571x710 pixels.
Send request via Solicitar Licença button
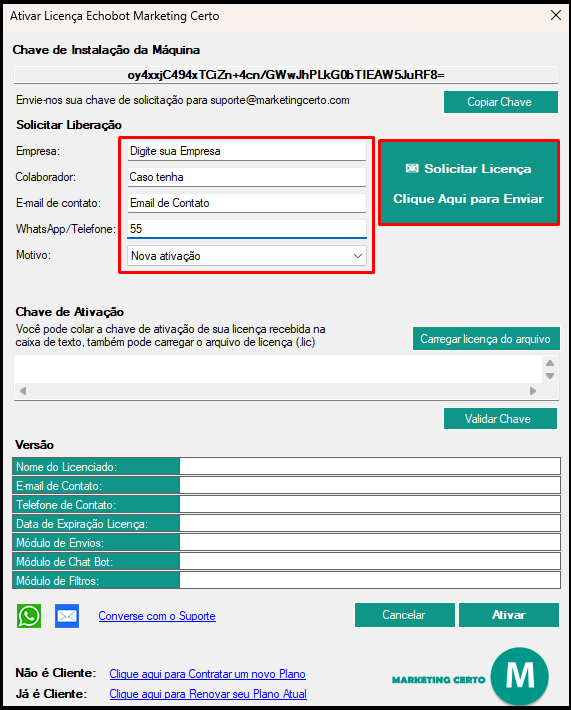pyautogui.click(x=469, y=183)
